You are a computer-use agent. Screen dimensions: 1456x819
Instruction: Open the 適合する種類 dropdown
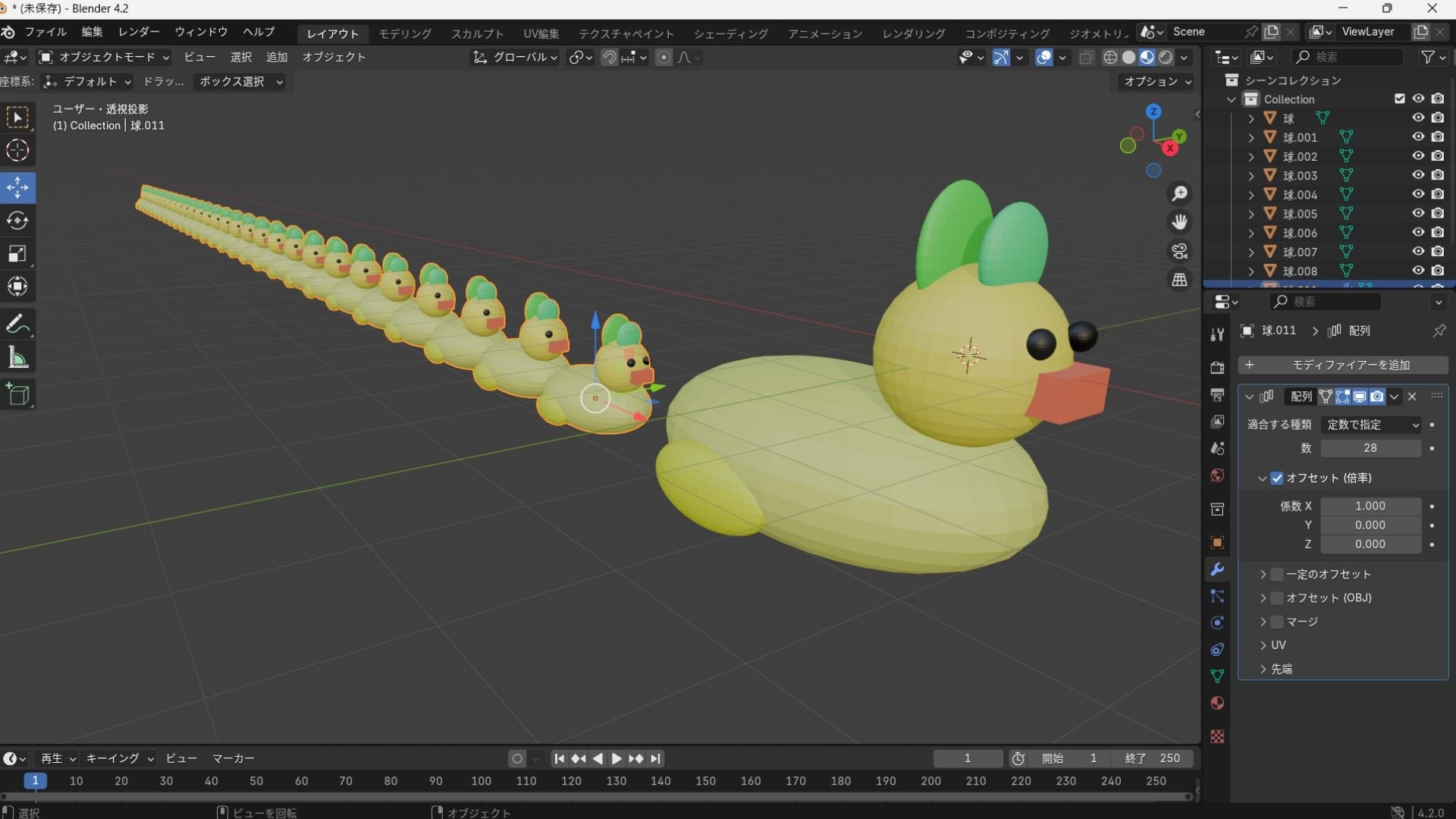(x=1370, y=425)
